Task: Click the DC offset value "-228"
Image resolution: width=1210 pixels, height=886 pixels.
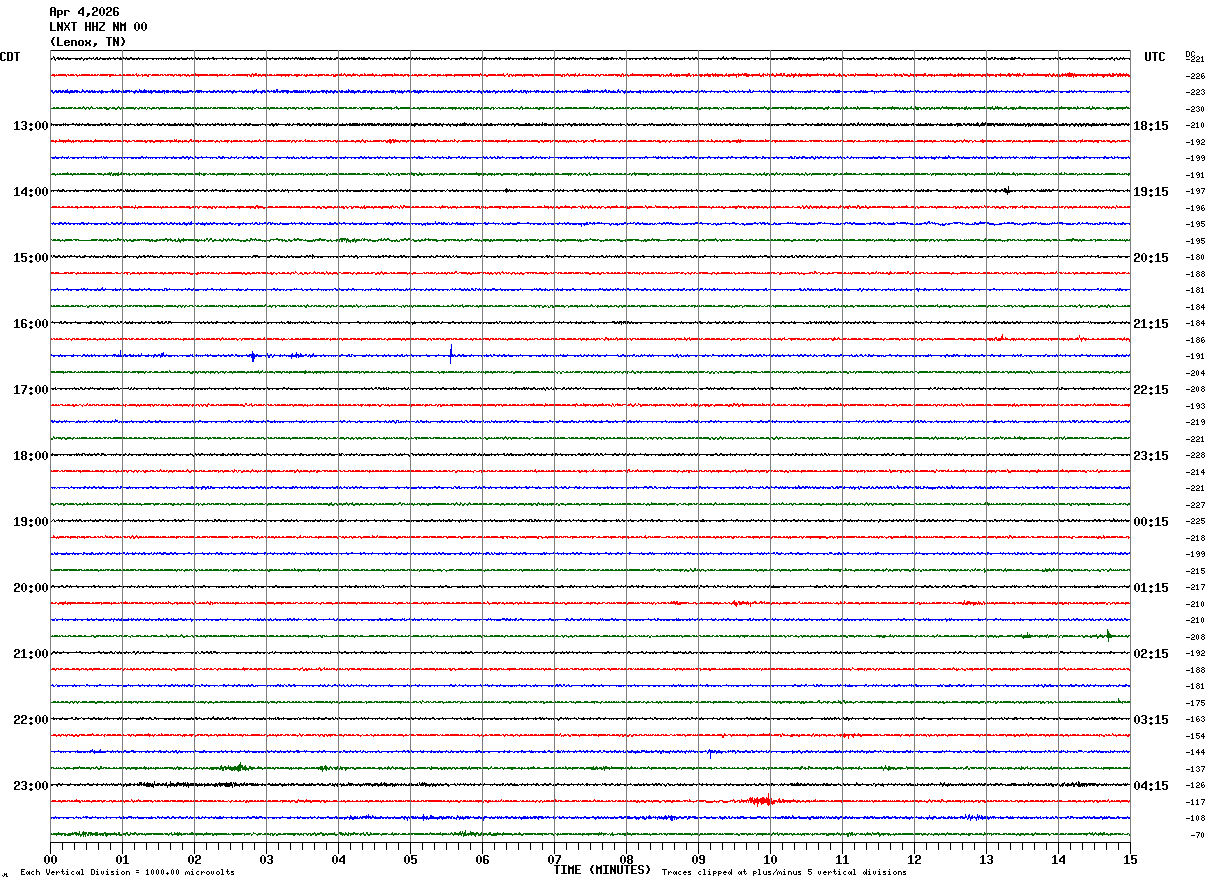Action: tap(1195, 455)
